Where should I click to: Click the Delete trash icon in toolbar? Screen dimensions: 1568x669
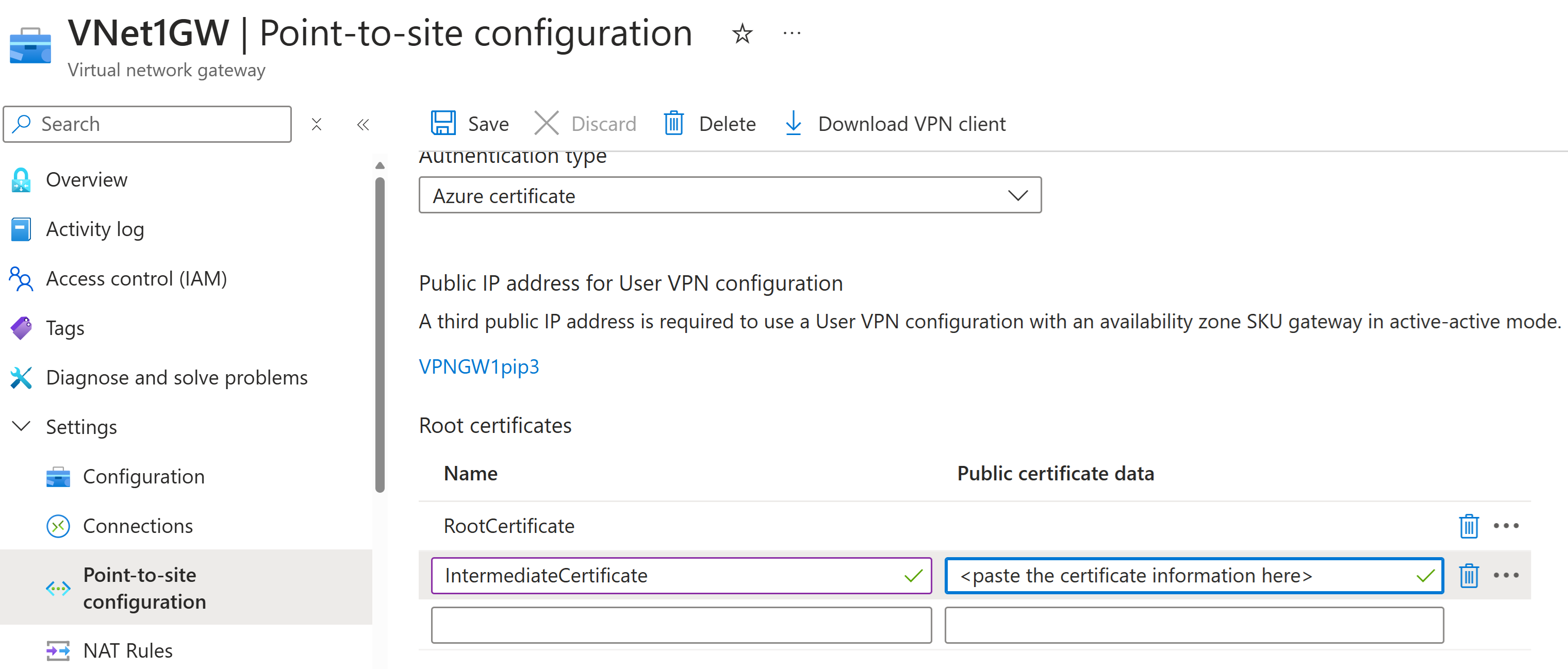pos(673,124)
